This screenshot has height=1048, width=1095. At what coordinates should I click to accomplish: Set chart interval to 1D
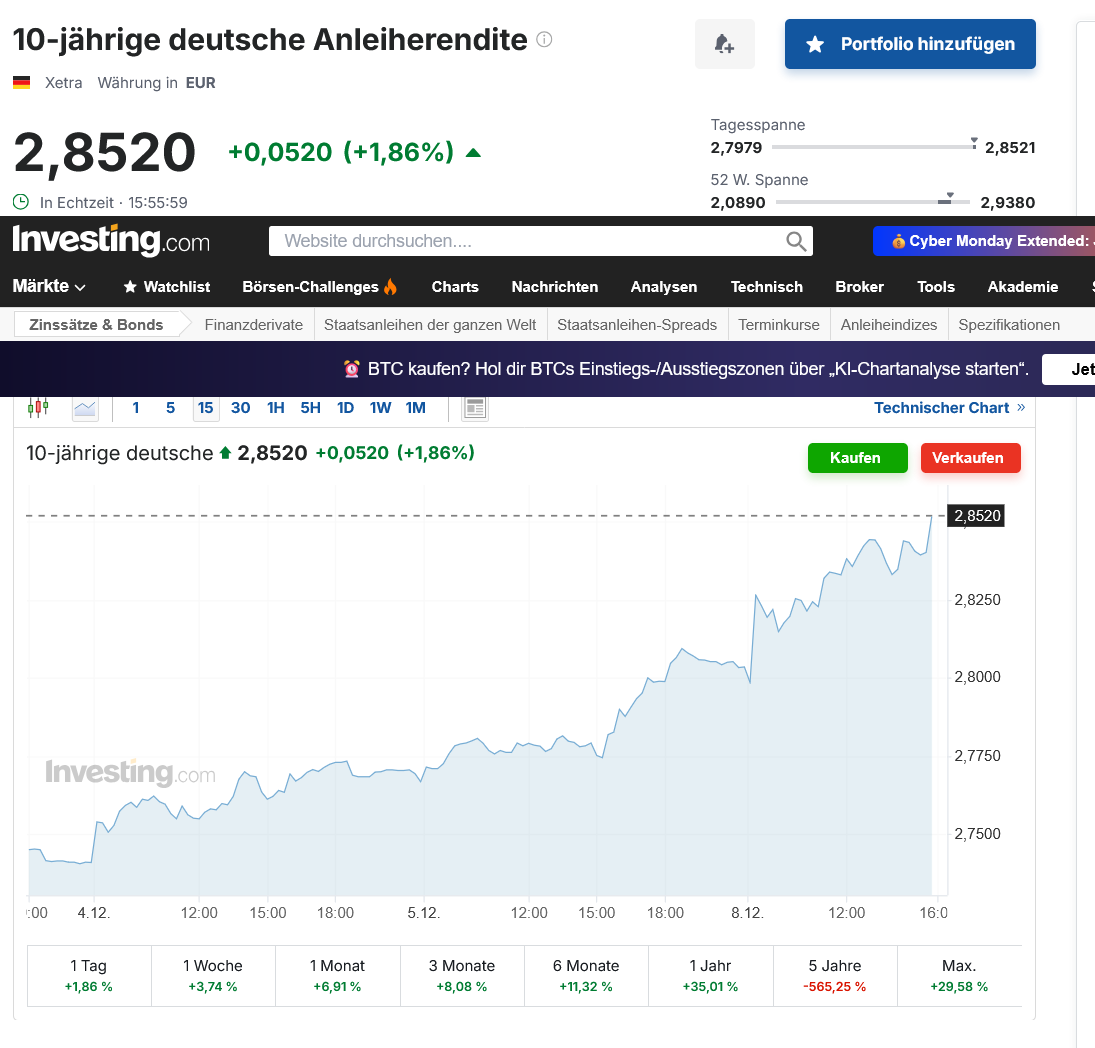[345, 408]
